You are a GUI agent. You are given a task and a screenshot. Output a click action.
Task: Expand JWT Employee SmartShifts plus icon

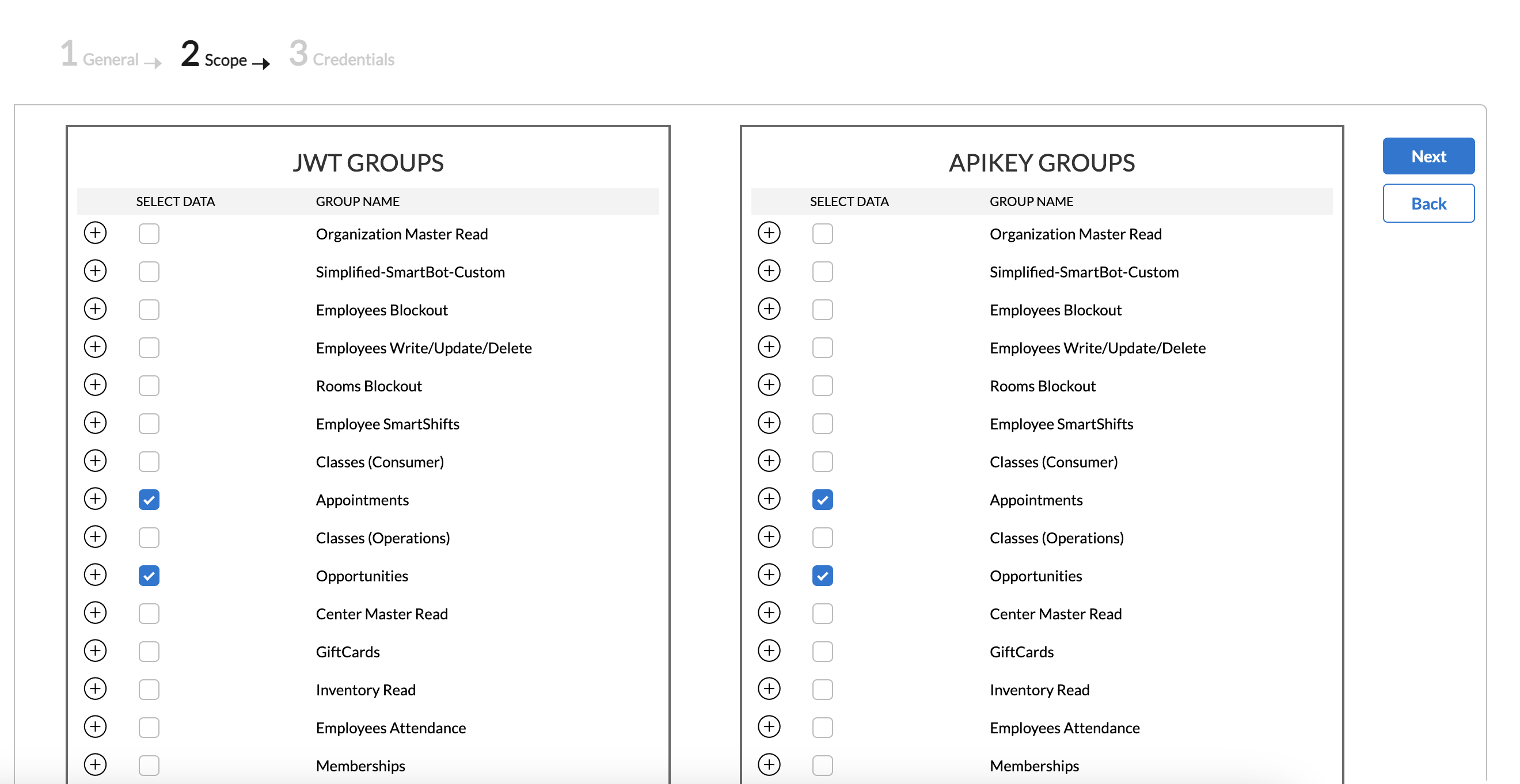click(95, 423)
